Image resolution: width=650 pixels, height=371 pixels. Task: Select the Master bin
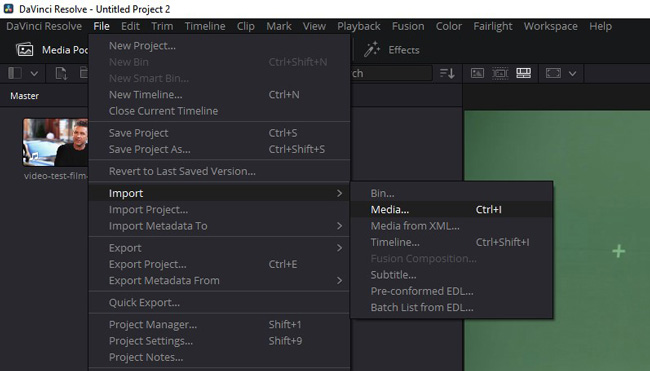[24, 96]
